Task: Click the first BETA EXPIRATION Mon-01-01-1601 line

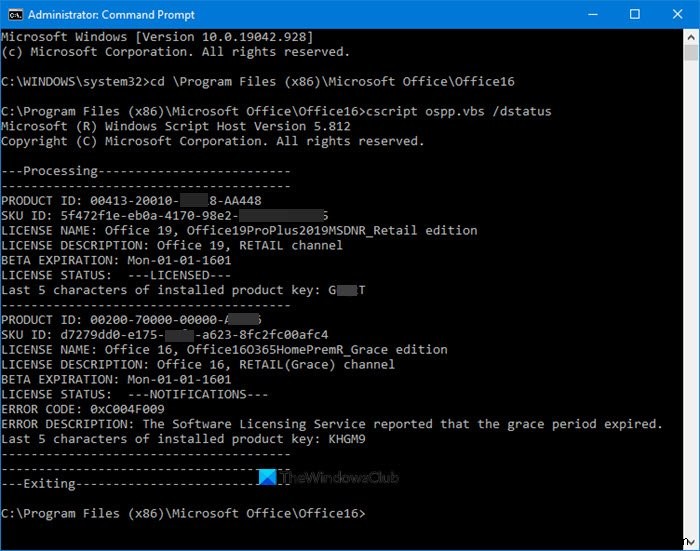Action: (116, 260)
